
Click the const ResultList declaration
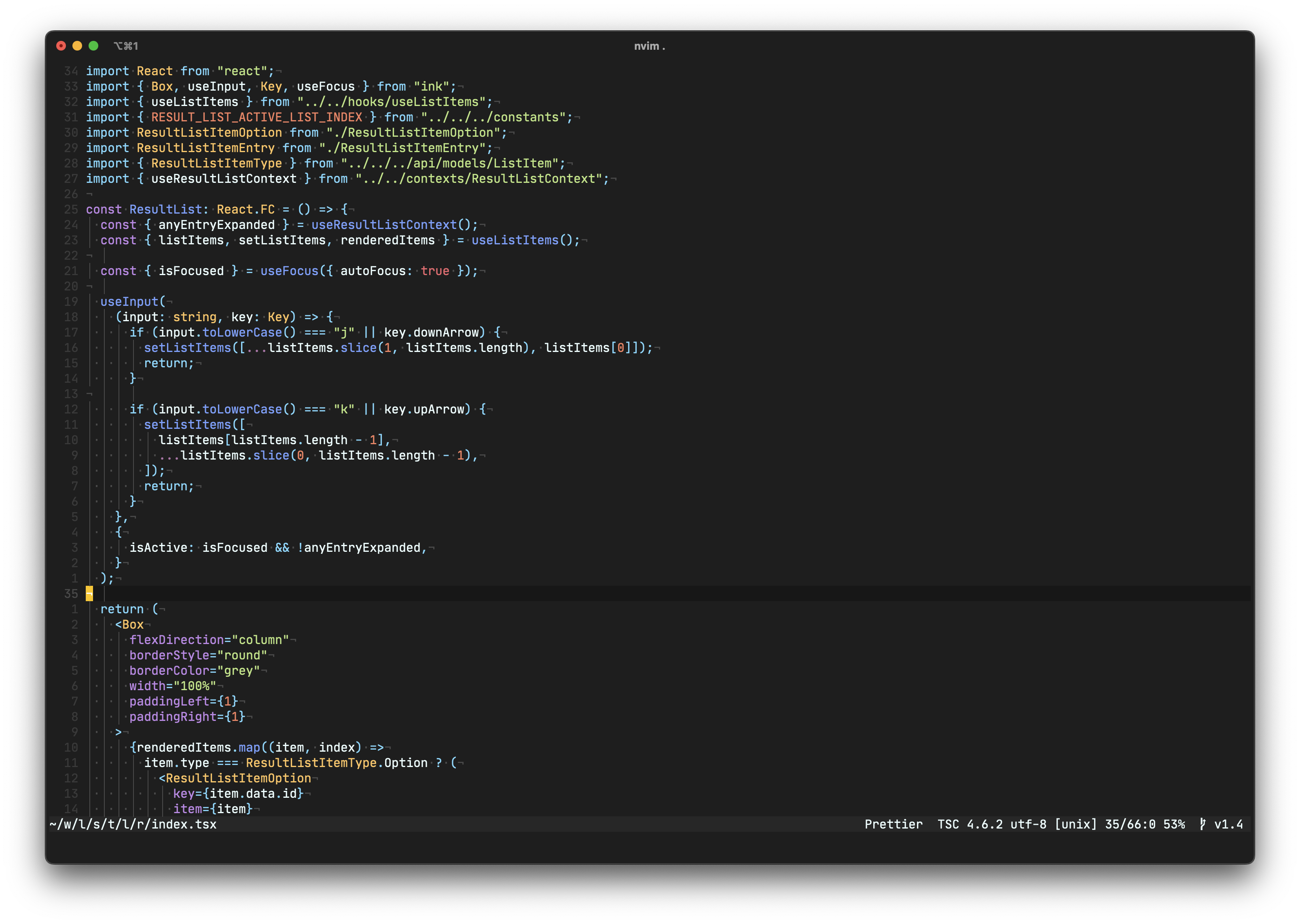tap(165, 210)
